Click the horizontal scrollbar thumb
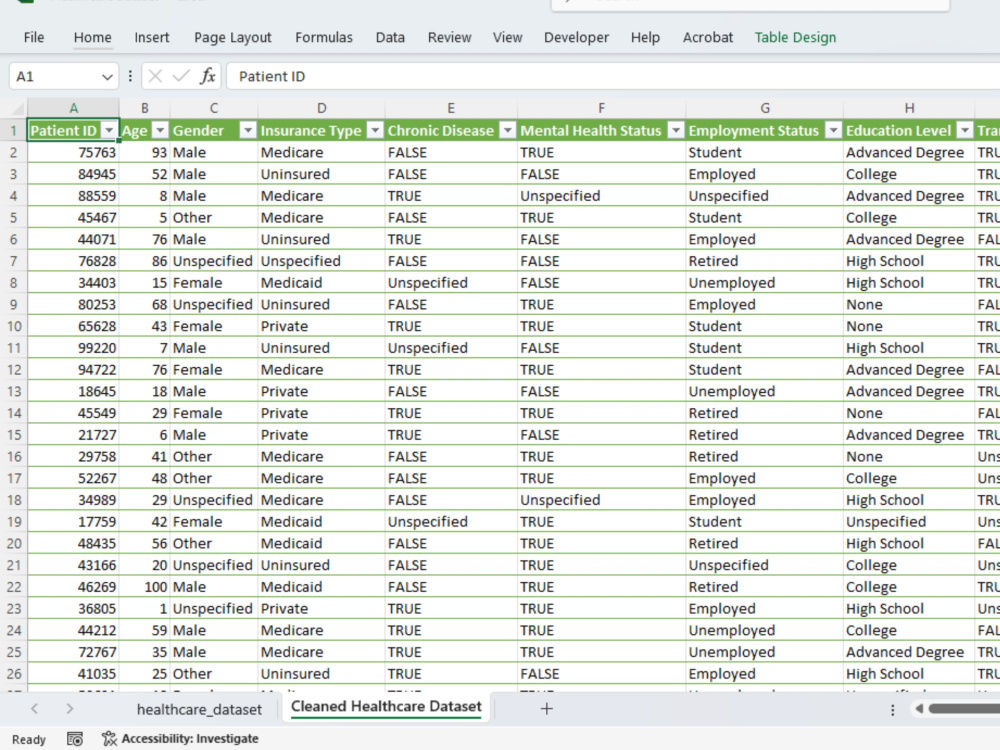The width and height of the screenshot is (1000, 750). pos(964,709)
